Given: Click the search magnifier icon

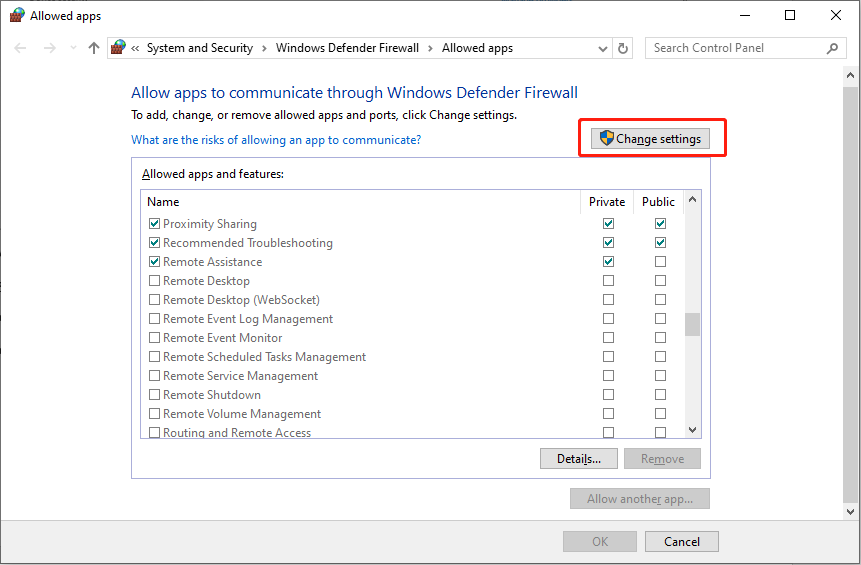Looking at the screenshot, I should (832, 48).
